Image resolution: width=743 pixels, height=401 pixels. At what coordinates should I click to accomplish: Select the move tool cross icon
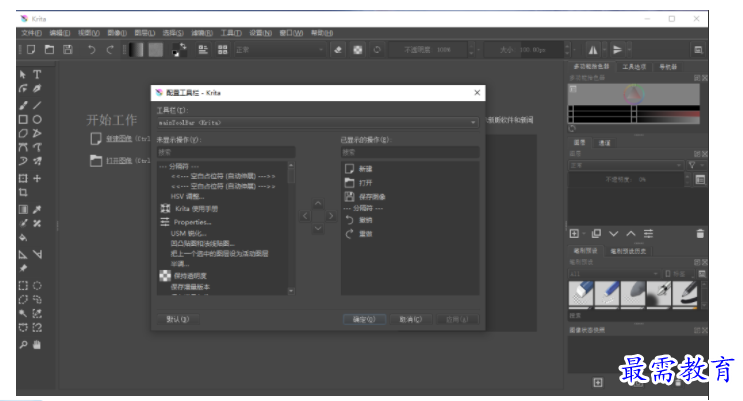(x=37, y=178)
